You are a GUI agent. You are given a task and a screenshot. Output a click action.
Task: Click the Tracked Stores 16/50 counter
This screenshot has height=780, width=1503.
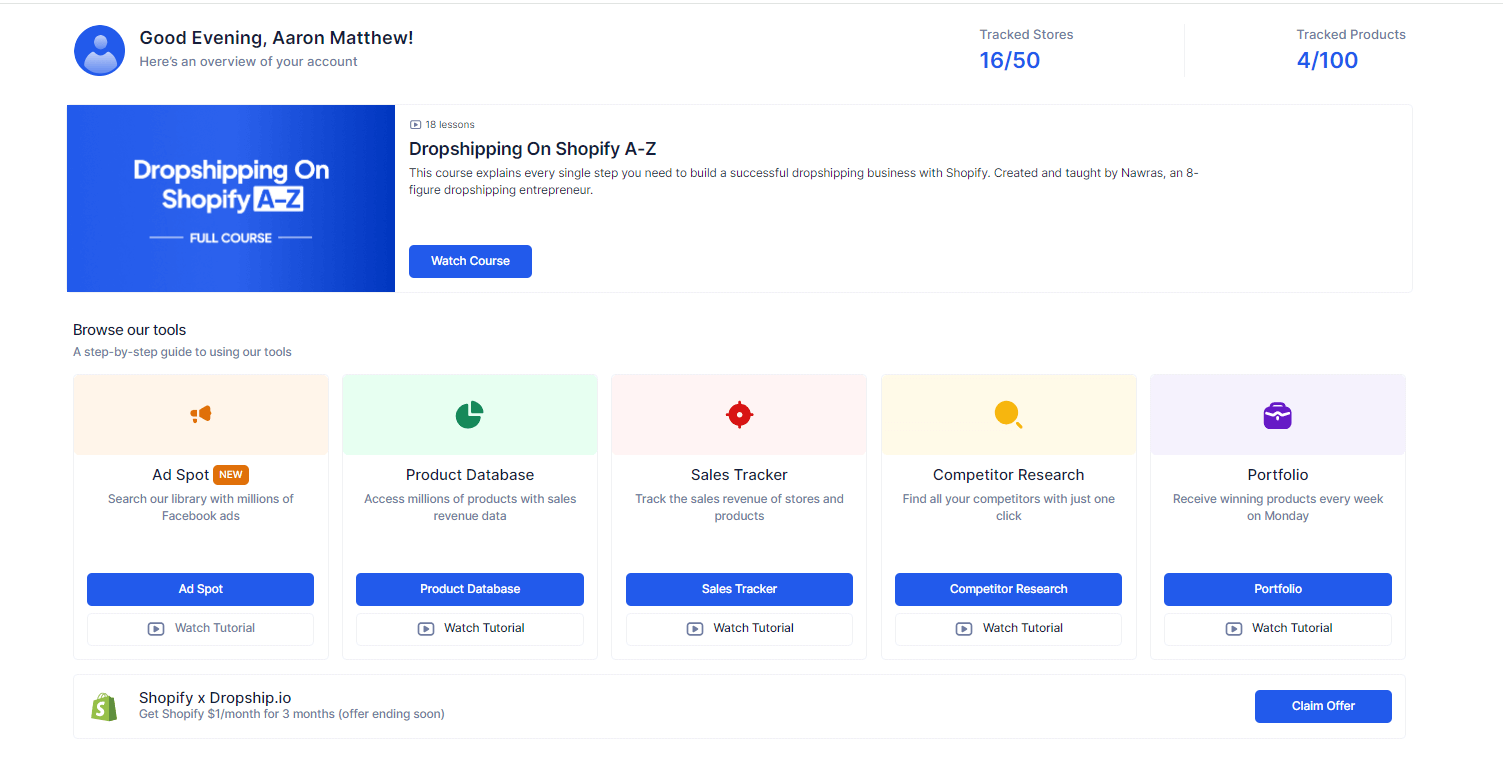tap(1010, 60)
